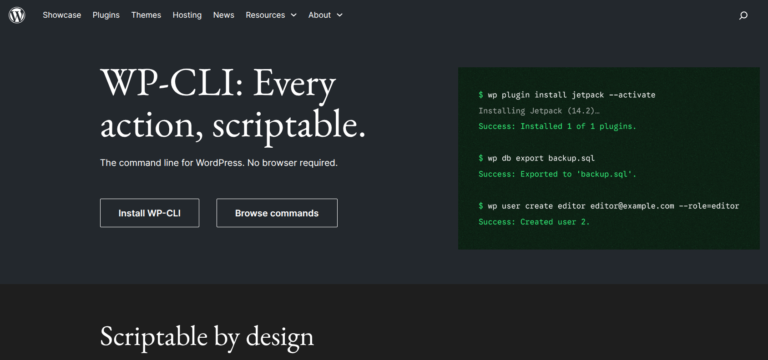Screen dimensions: 768x360
Task: Select the 'The command line for WordPress' tagline
Action: 218,163
